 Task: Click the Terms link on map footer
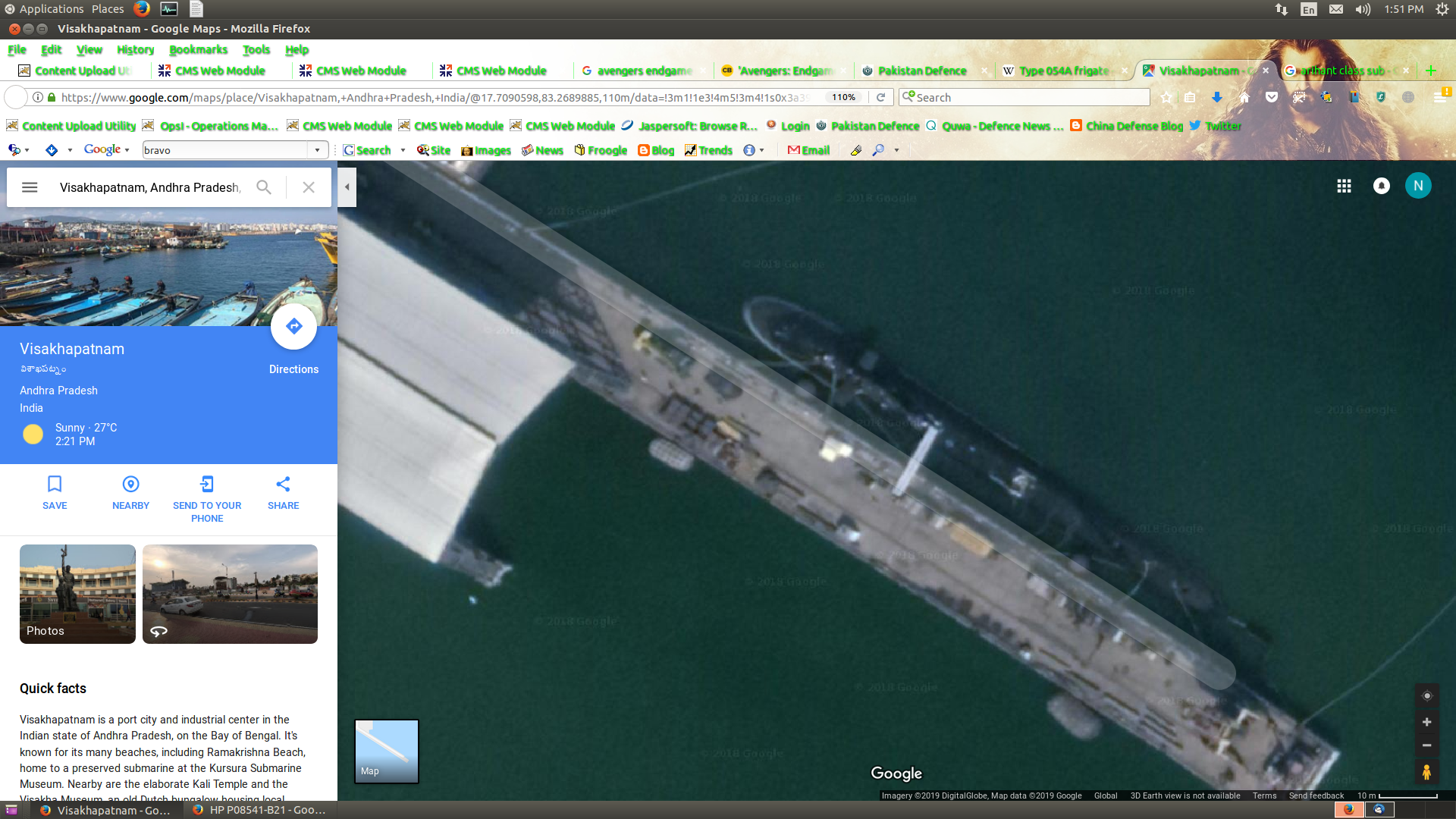1264,795
